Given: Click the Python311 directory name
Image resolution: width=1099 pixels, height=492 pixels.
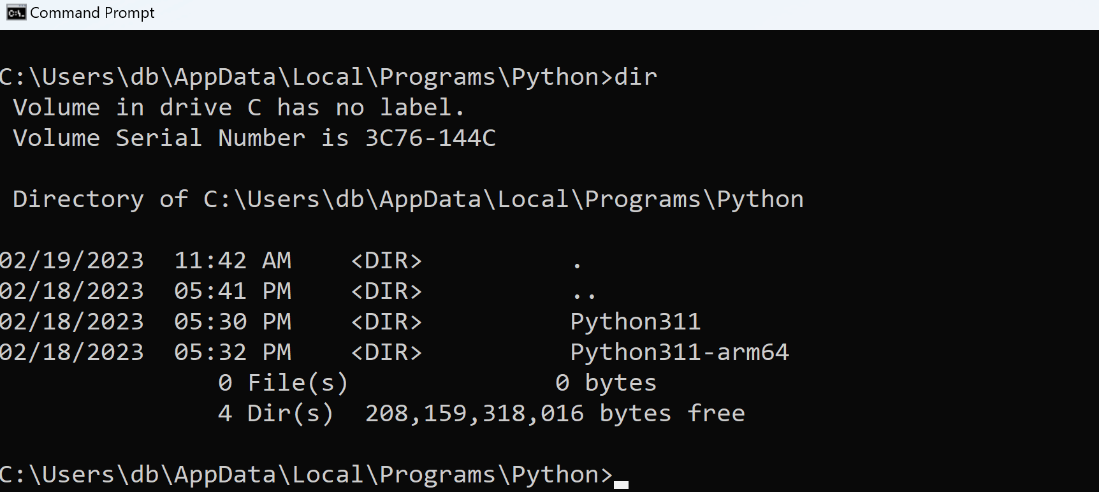Looking at the screenshot, I should 636,322.
